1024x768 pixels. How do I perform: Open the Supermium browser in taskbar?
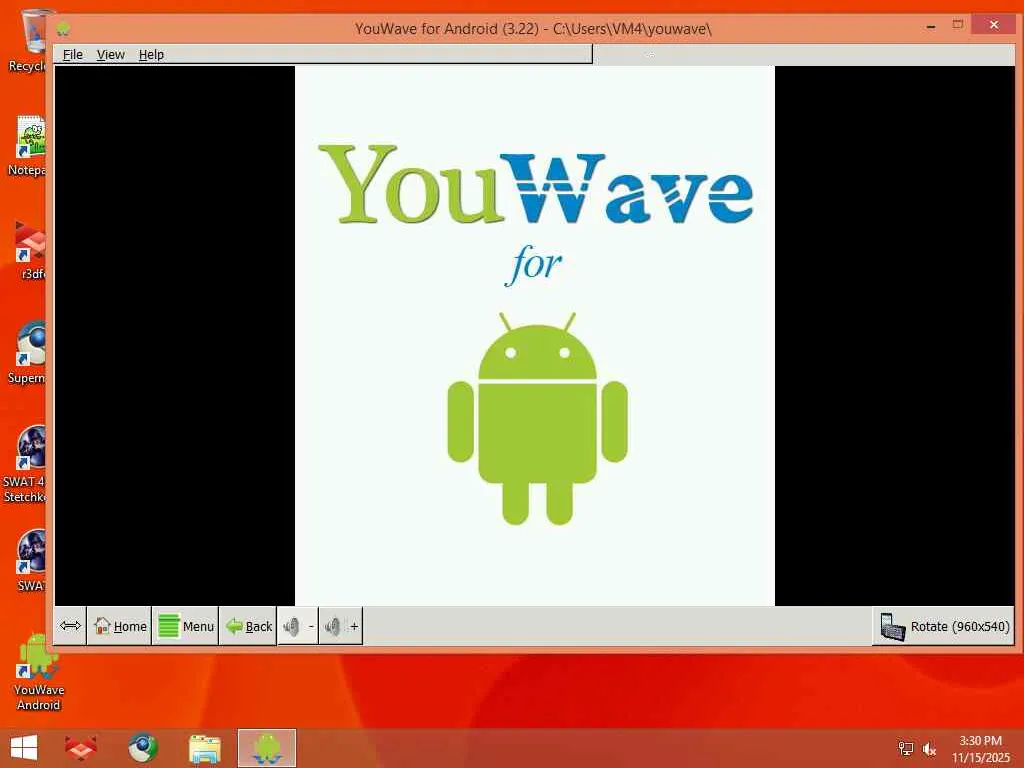142,748
